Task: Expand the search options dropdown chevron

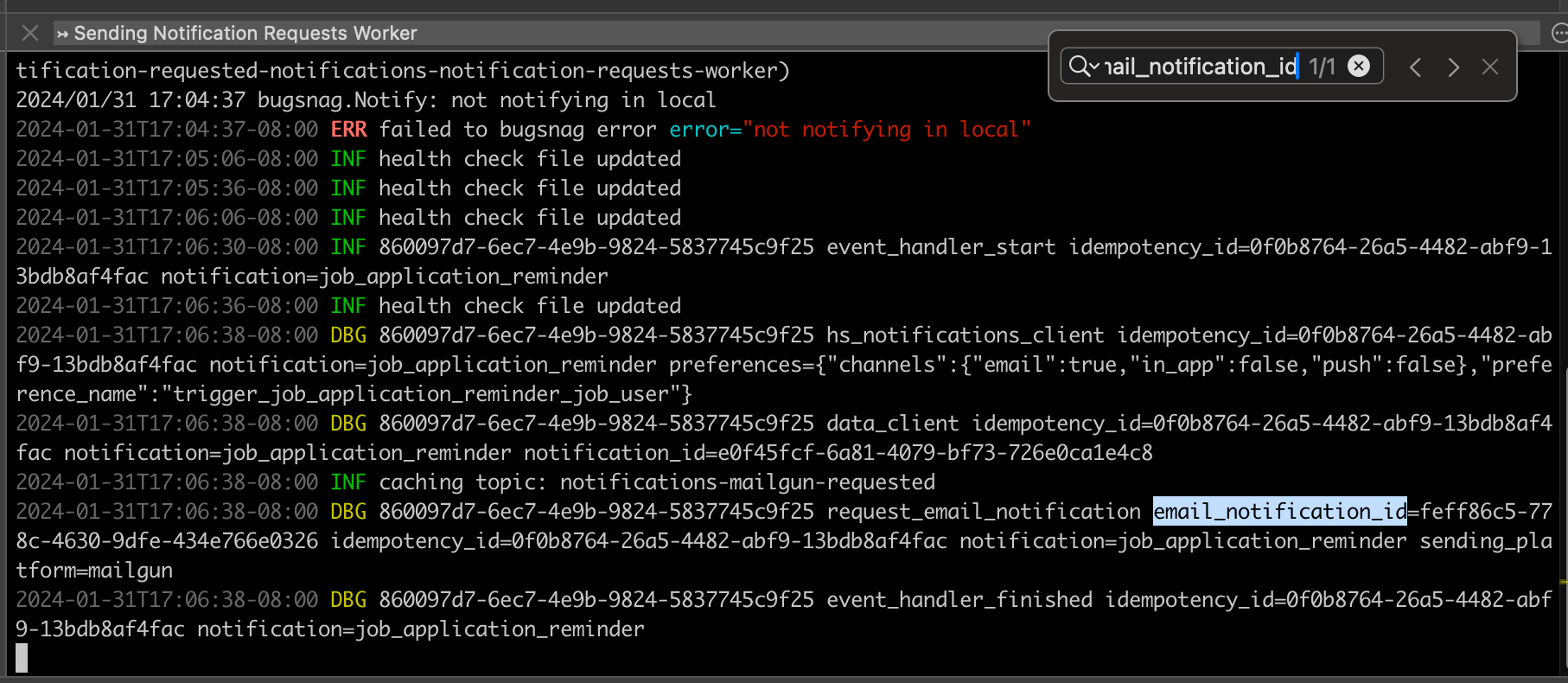Action: (x=1094, y=67)
